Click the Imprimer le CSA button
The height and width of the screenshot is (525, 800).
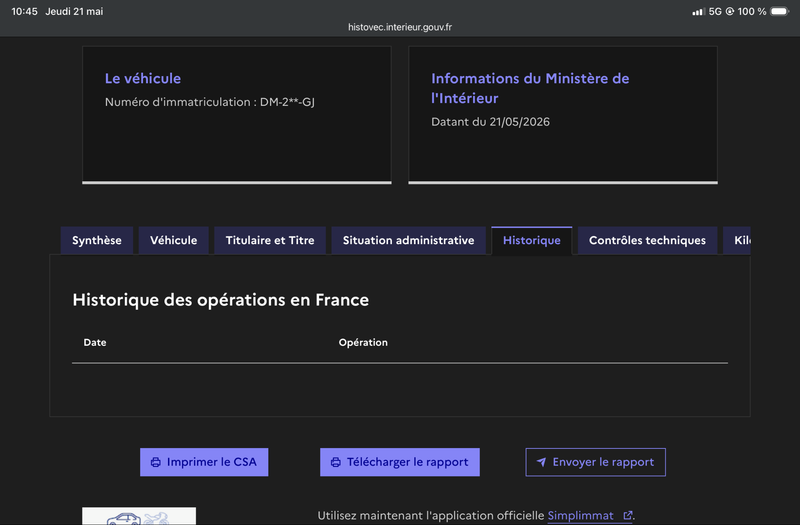[204, 462]
